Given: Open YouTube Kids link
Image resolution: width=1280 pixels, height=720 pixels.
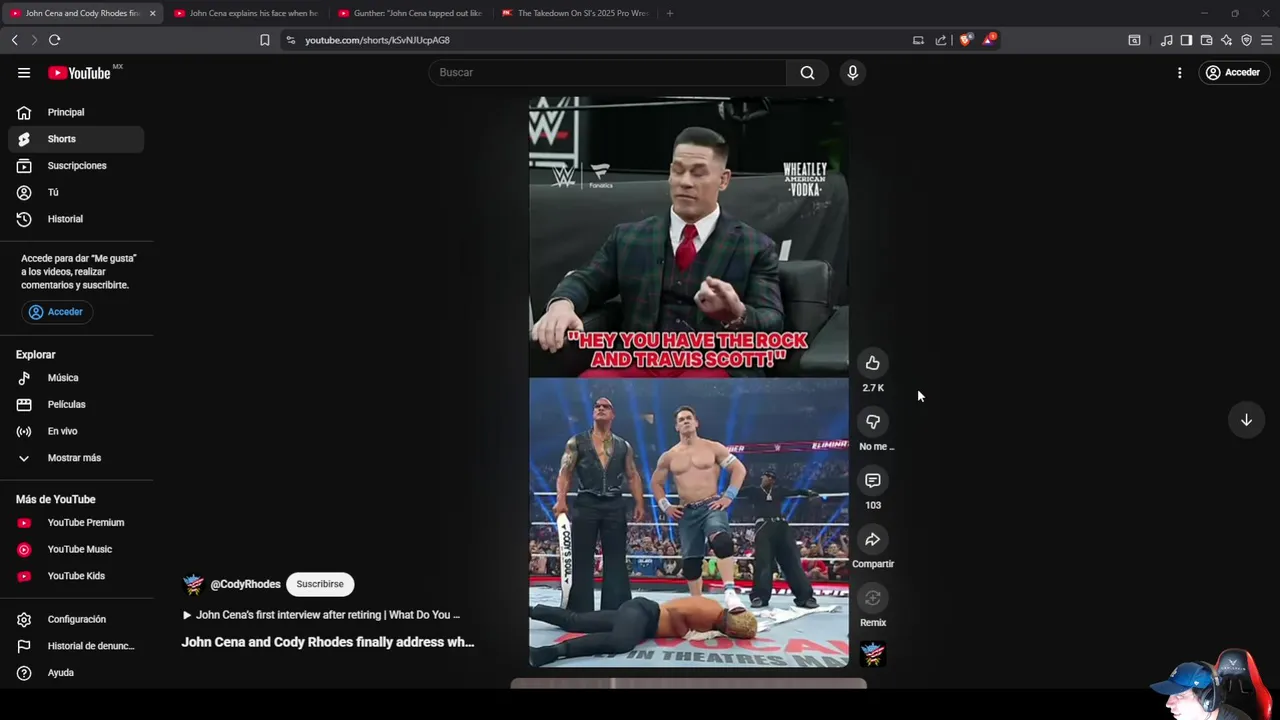Looking at the screenshot, I should click(x=76, y=576).
